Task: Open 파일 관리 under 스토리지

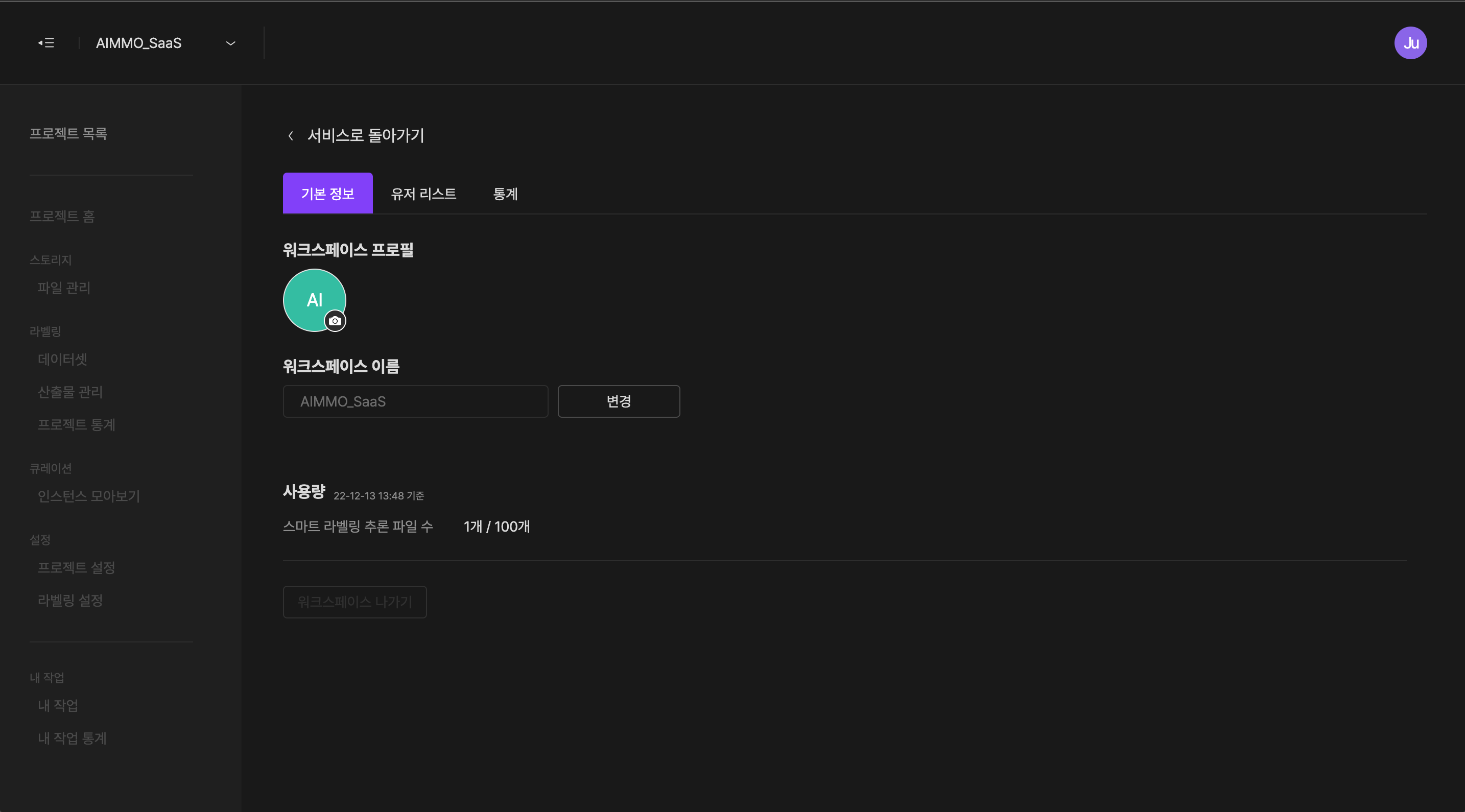Action: pos(64,288)
